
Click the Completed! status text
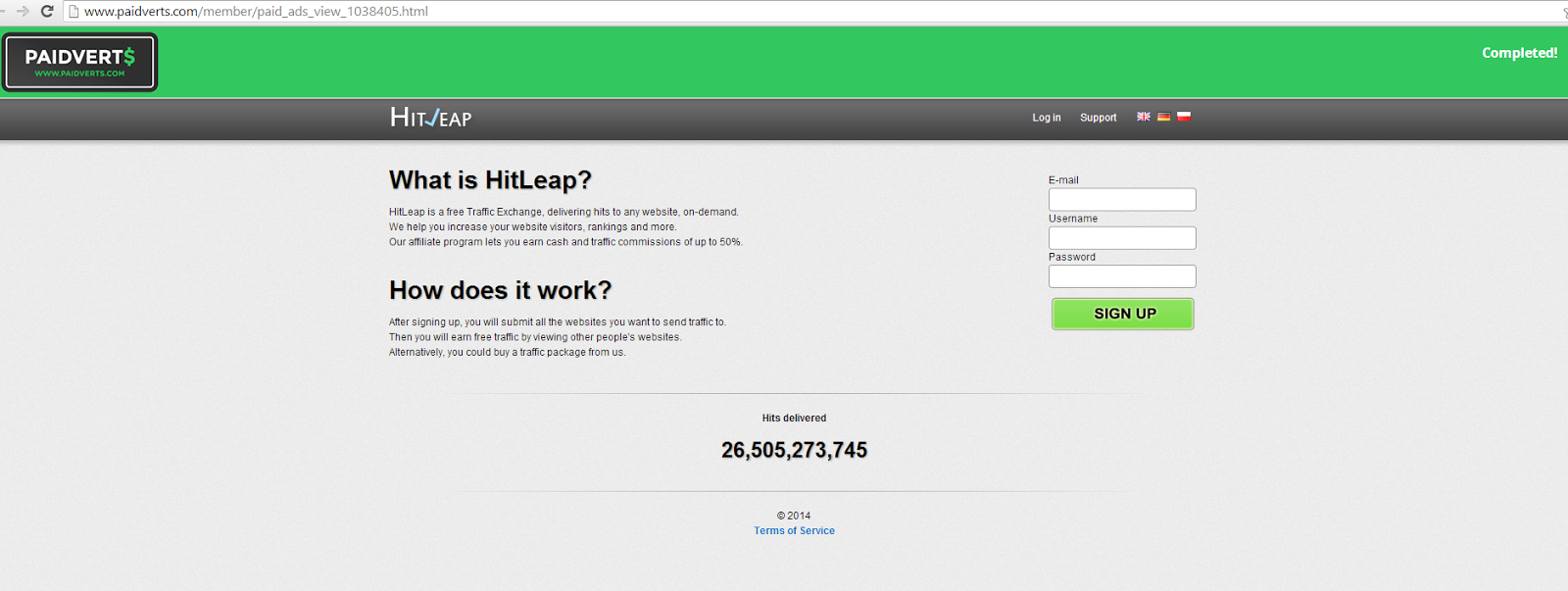[1519, 53]
